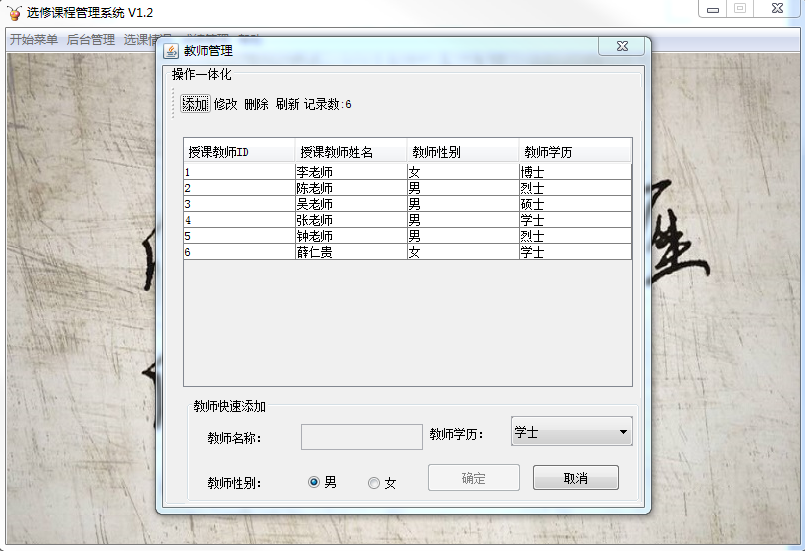Click the 教师学历 column header
The height and width of the screenshot is (551, 805).
(x=575, y=152)
